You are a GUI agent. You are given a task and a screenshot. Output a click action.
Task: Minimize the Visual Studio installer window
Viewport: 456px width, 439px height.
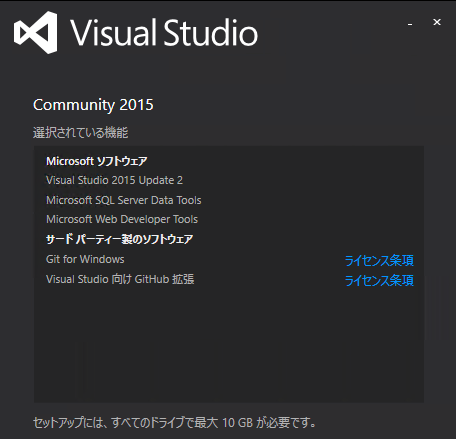410,23
